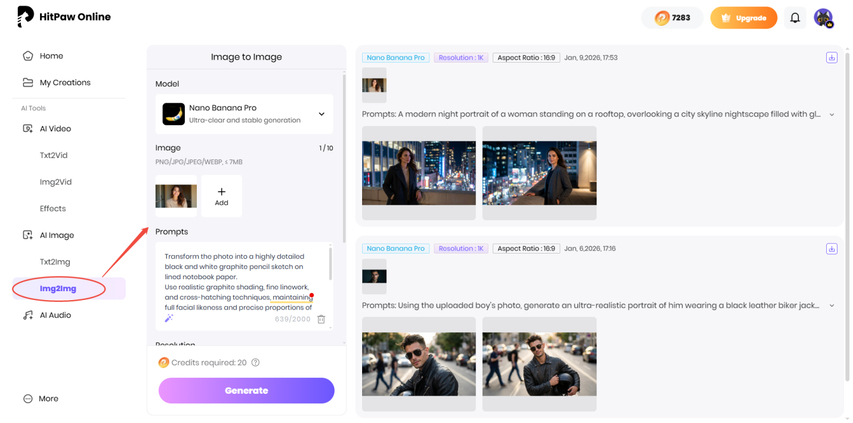Expand the leather biker jacket prompt
Viewport: 853px width, 423px height.
click(x=832, y=306)
